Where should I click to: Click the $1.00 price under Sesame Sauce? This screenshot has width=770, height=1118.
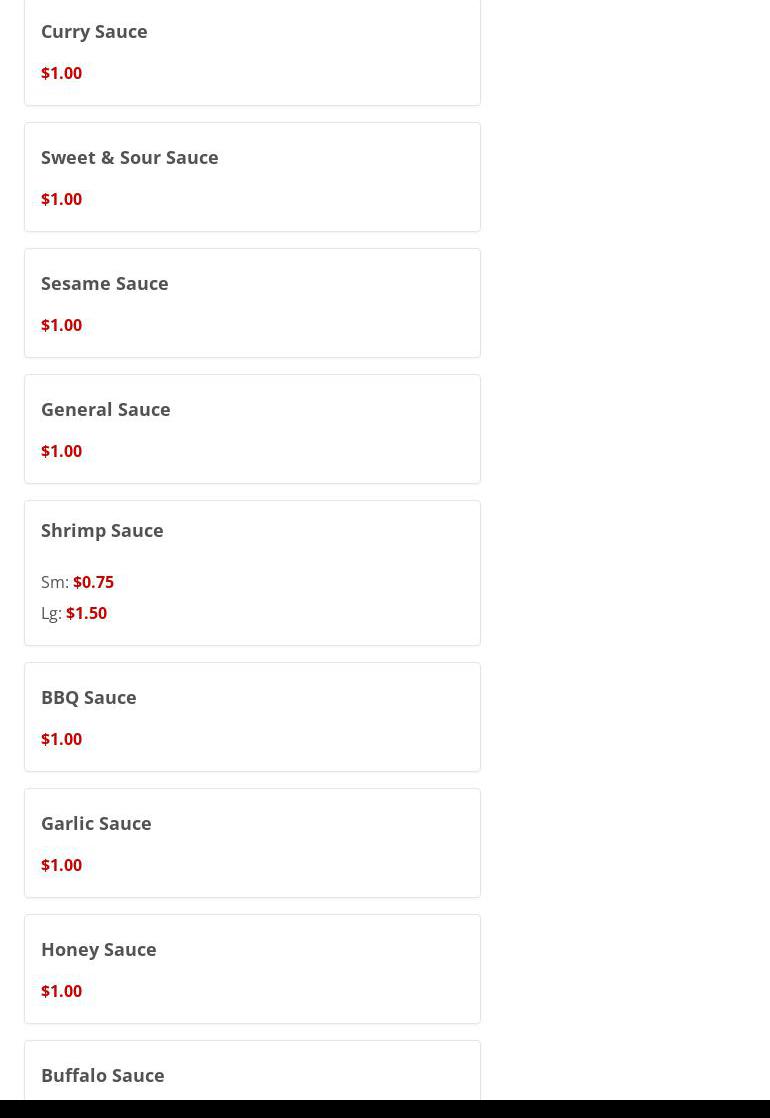[61, 325]
